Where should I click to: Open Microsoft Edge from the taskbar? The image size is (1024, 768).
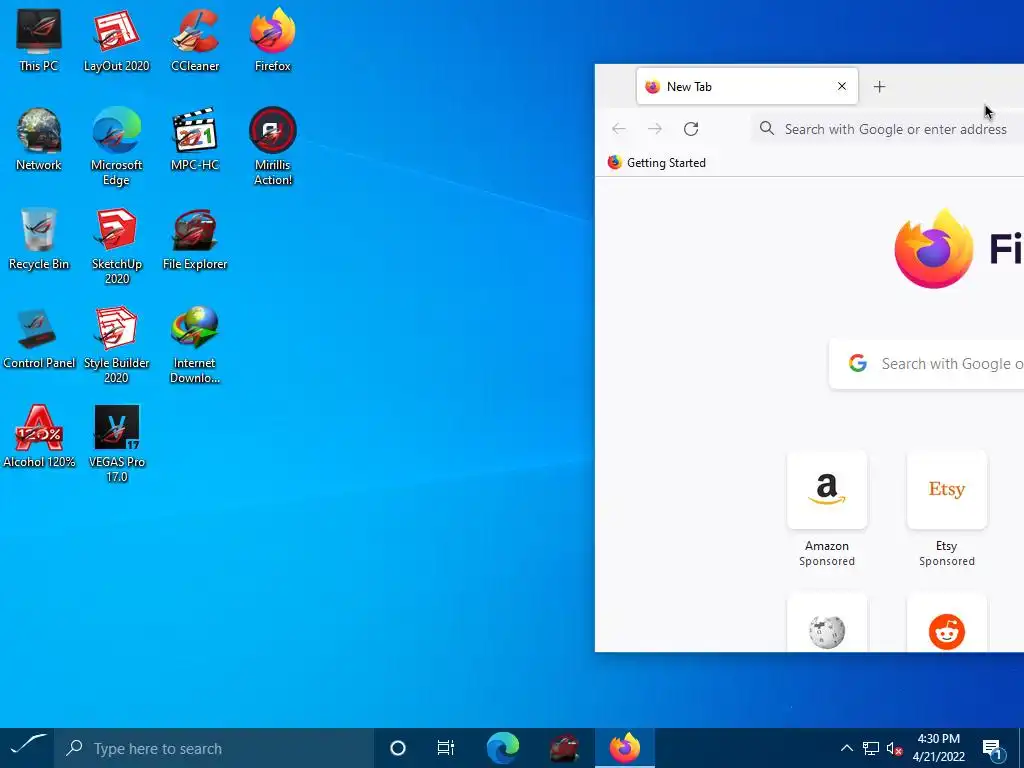503,748
